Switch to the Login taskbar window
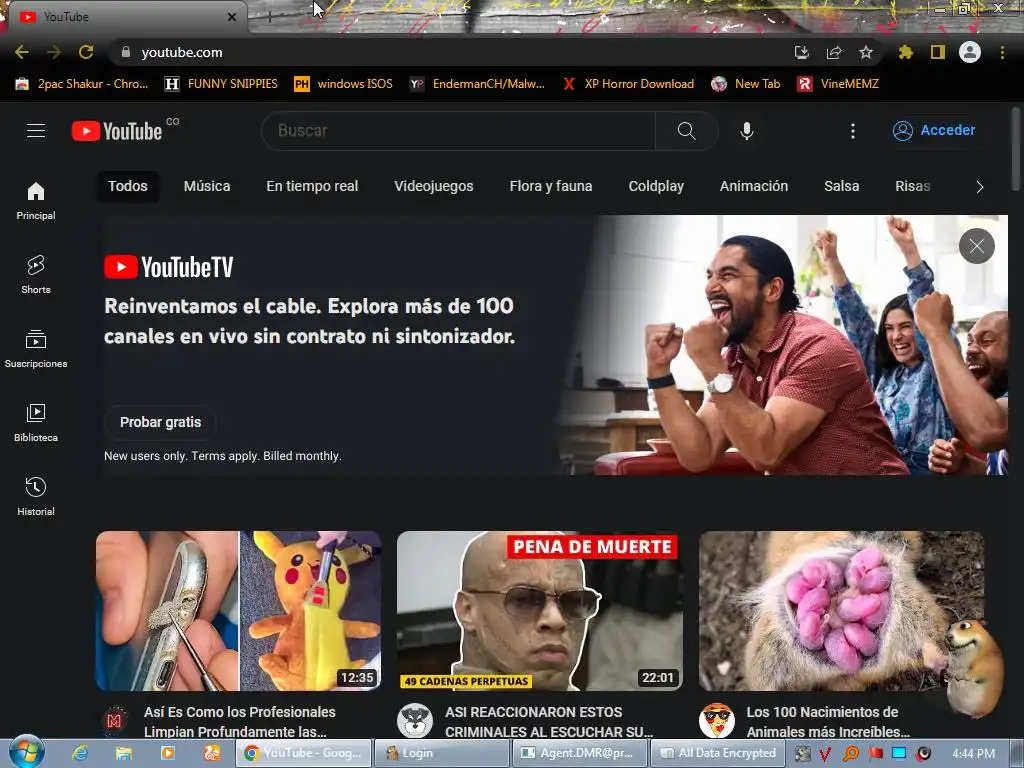 click(441, 753)
